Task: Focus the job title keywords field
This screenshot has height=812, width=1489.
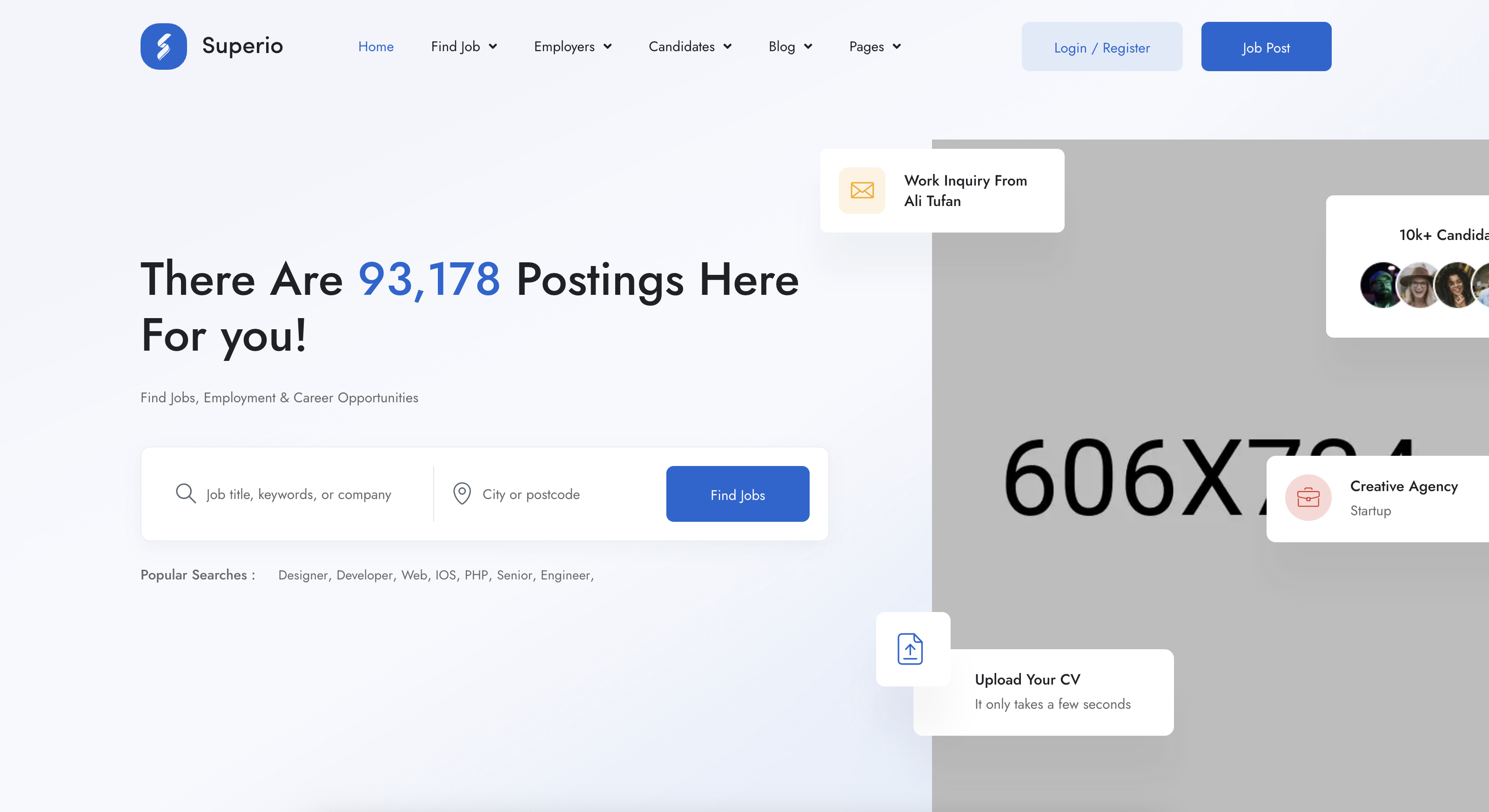Action: (298, 494)
